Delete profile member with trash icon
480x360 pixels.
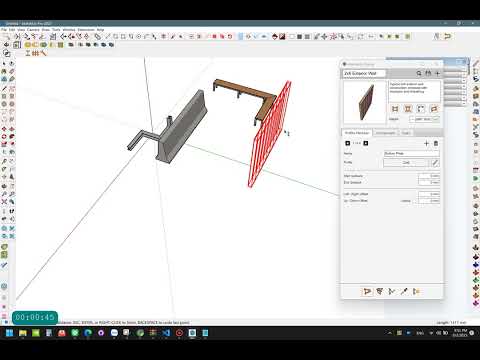pos(436,143)
